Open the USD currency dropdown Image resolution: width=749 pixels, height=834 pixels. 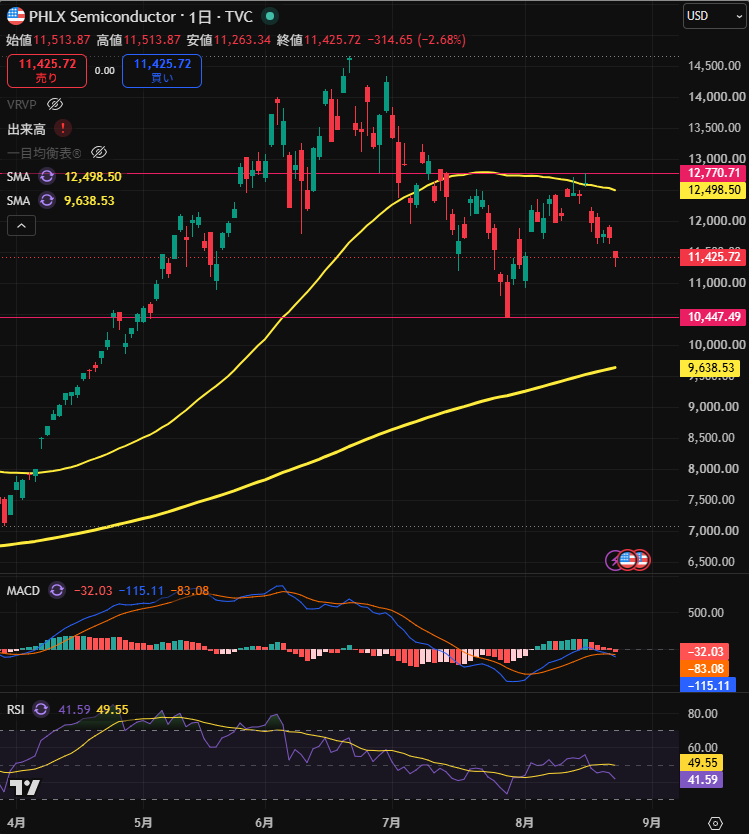[714, 16]
